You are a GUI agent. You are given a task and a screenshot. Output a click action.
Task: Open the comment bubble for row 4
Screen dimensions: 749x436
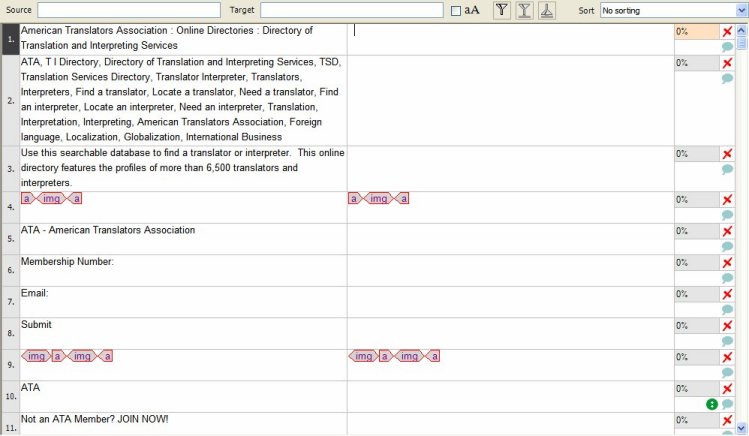click(x=727, y=215)
